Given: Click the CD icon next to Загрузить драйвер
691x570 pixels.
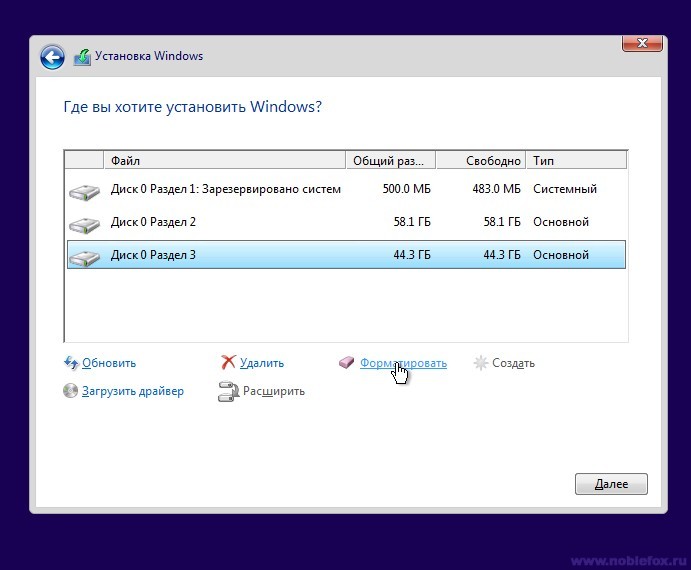Looking at the screenshot, I should tap(70, 391).
